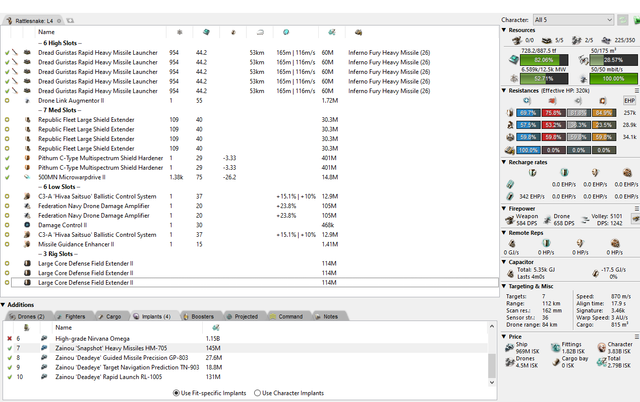The image size is (640, 402).
Task: Open a new fitting tab
Action: coord(70,20)
